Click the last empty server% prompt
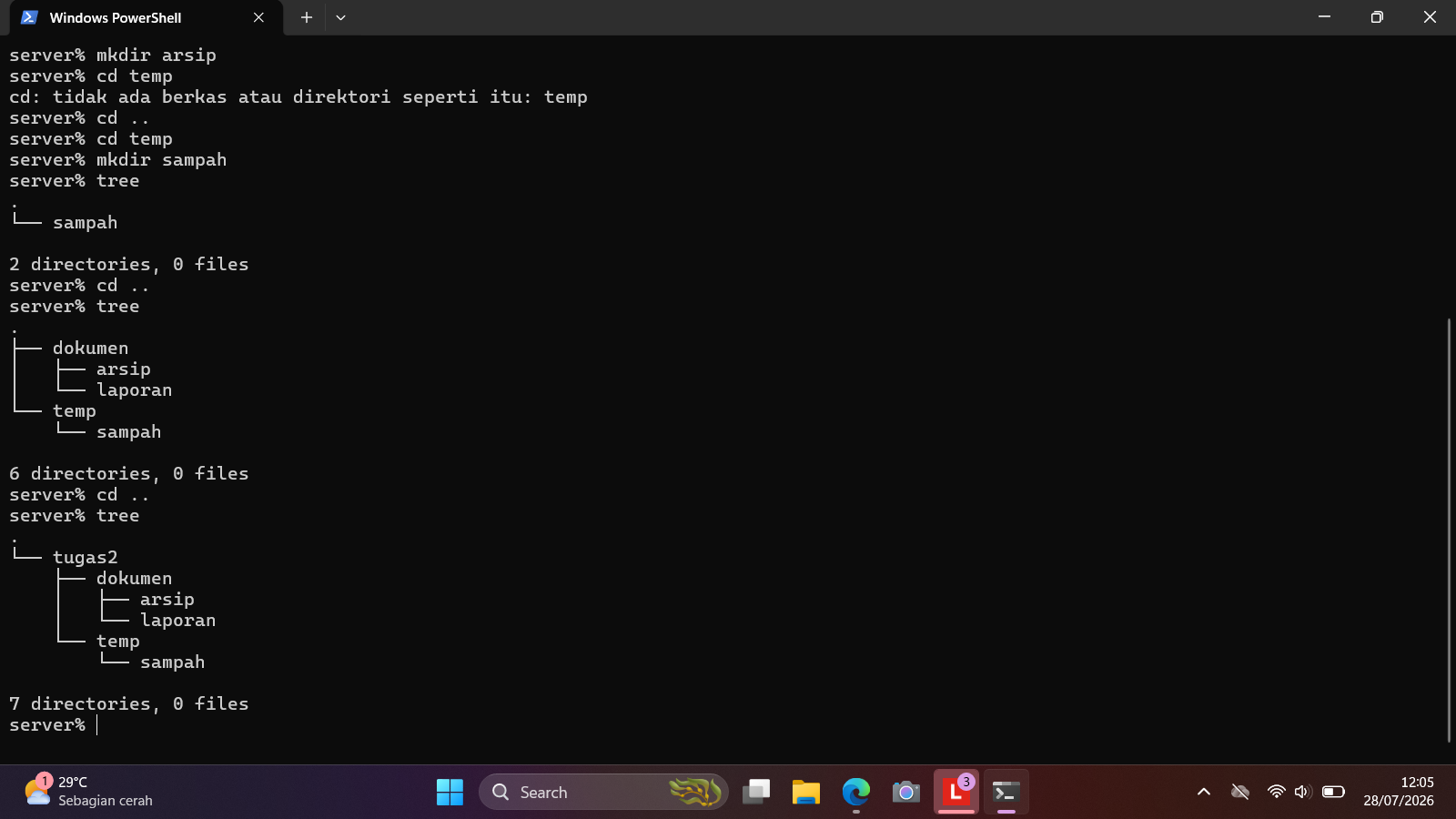 [53, 725]
